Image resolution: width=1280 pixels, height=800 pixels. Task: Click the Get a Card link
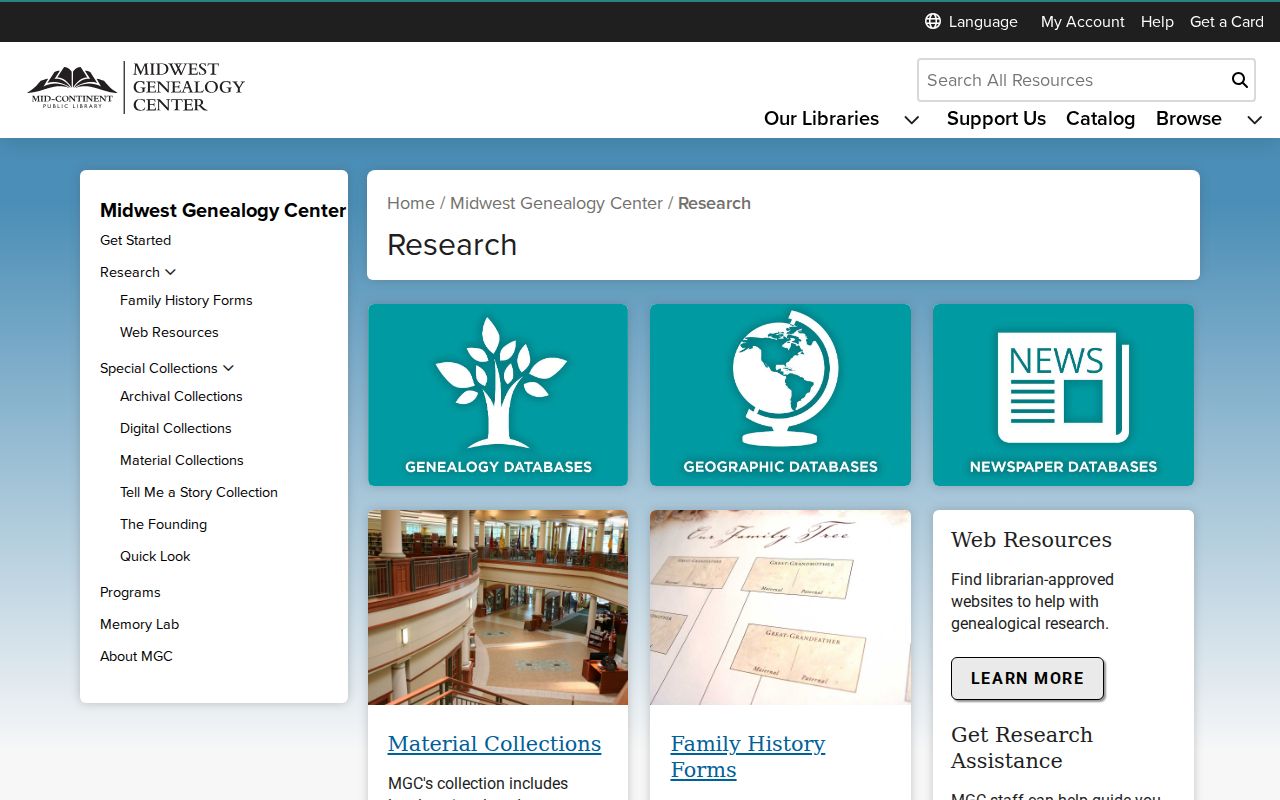[1227, 21]
